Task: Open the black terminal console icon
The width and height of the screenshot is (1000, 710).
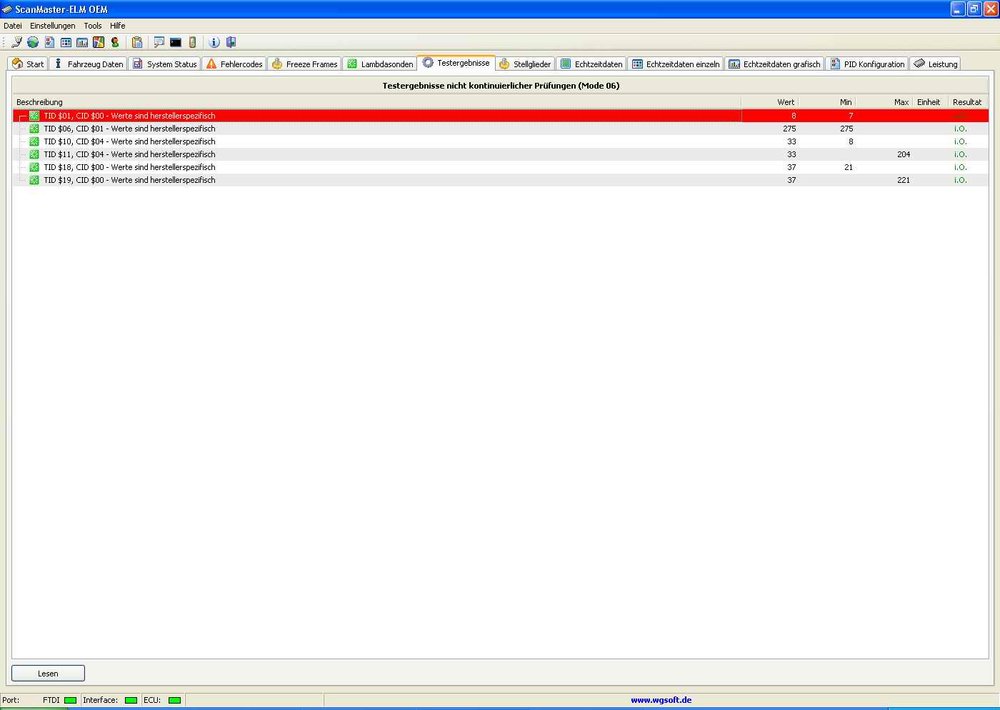Action: pyautogui.click(x=175, y=42)
